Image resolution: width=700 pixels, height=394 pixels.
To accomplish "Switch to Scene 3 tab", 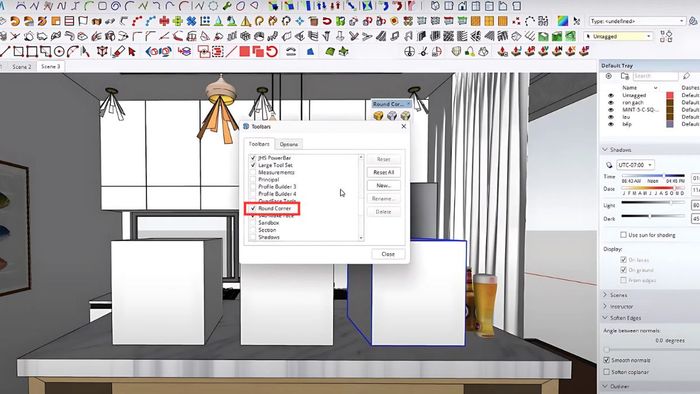I will pyautogui.click(x=50, y=66).
